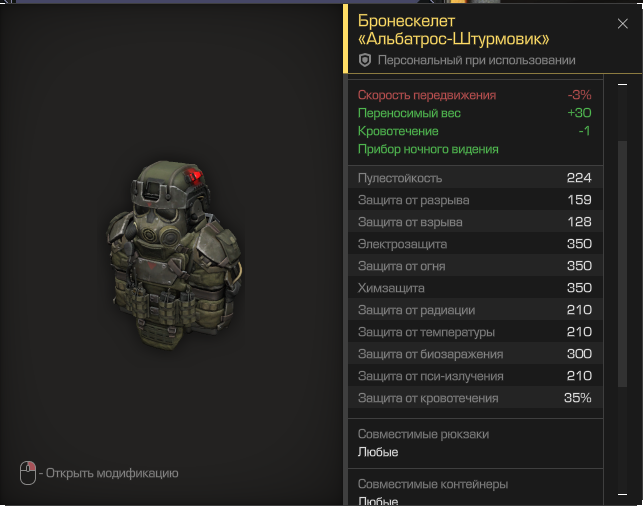
Task: Click the shield icon beside personal-use label
Action: click(x=365, y=60)
